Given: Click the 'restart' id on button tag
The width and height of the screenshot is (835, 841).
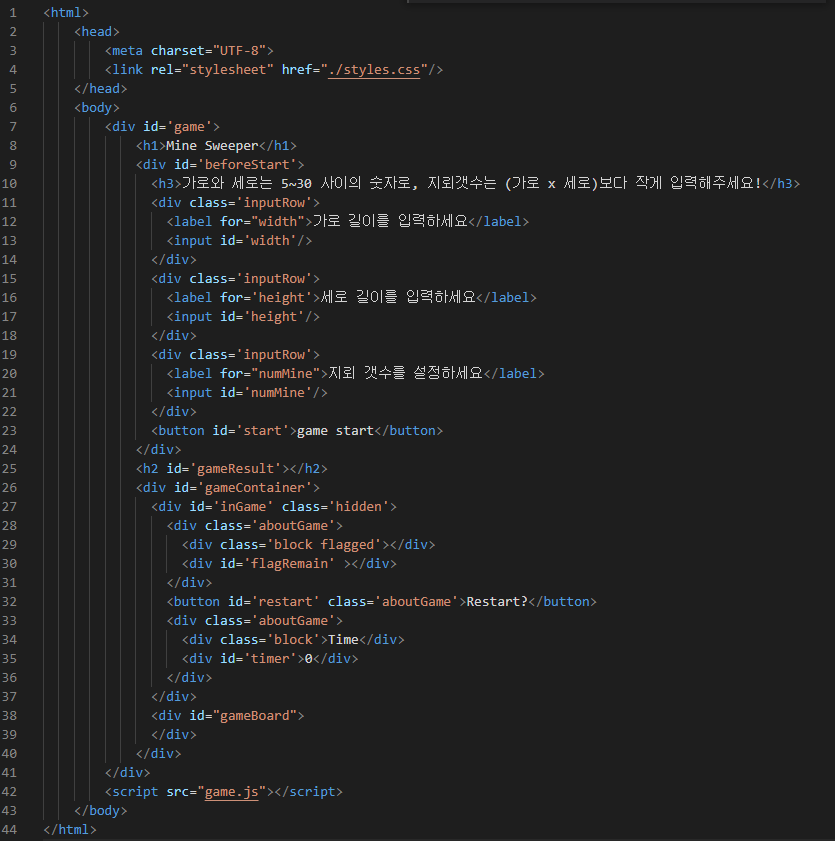Looking at the screenshot, I should 285,602.
